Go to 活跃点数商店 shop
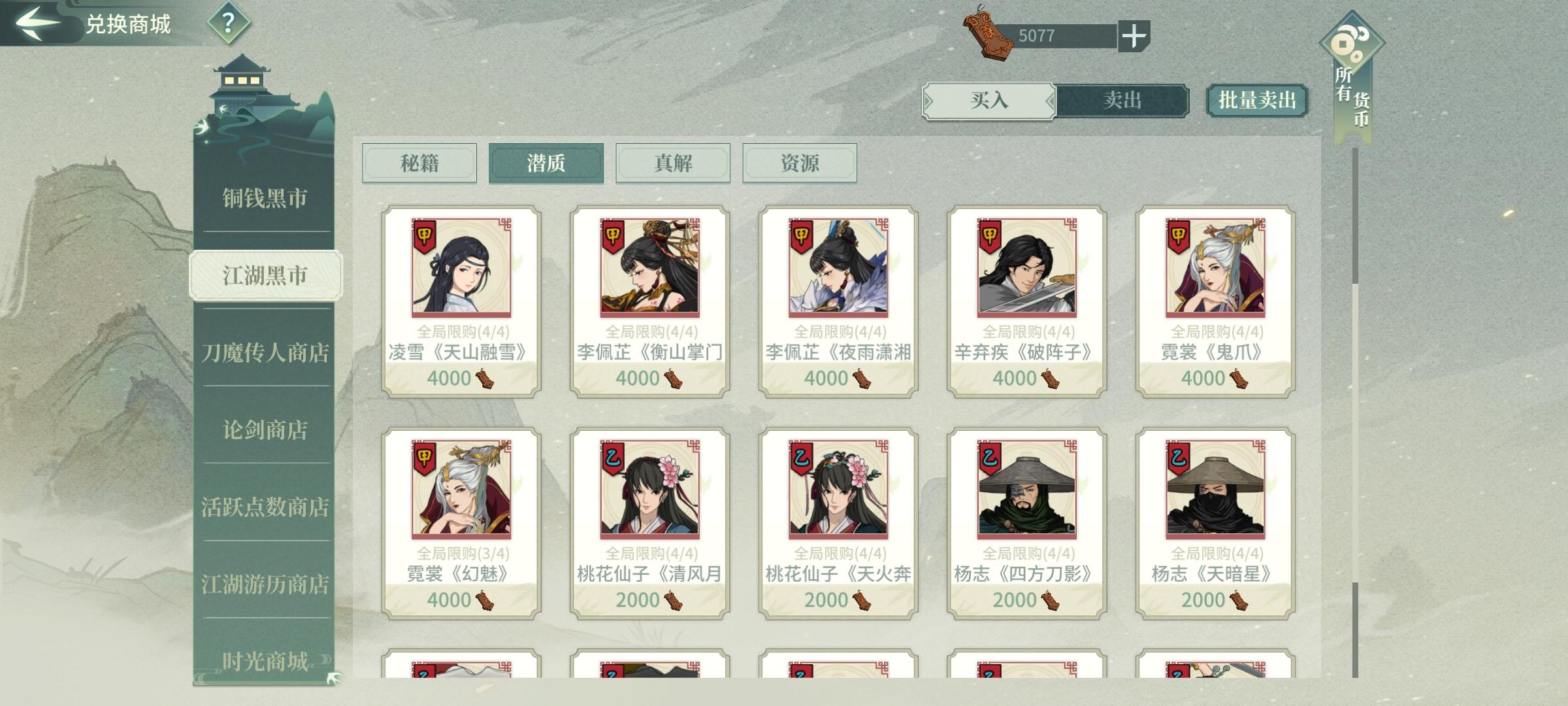This screenshot has width=1568, height=706. (x=265, y=507)
